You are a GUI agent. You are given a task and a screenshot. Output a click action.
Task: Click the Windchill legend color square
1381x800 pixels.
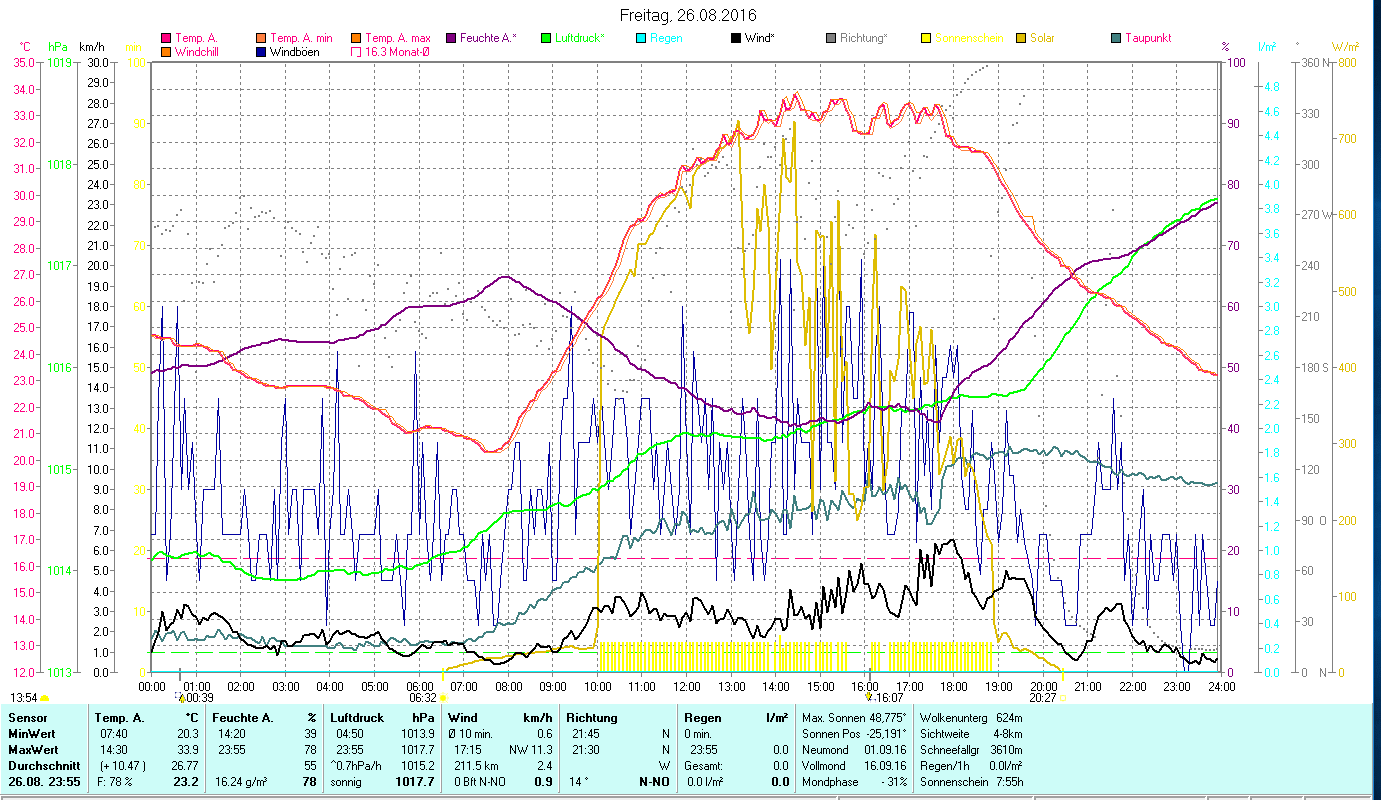166,52
